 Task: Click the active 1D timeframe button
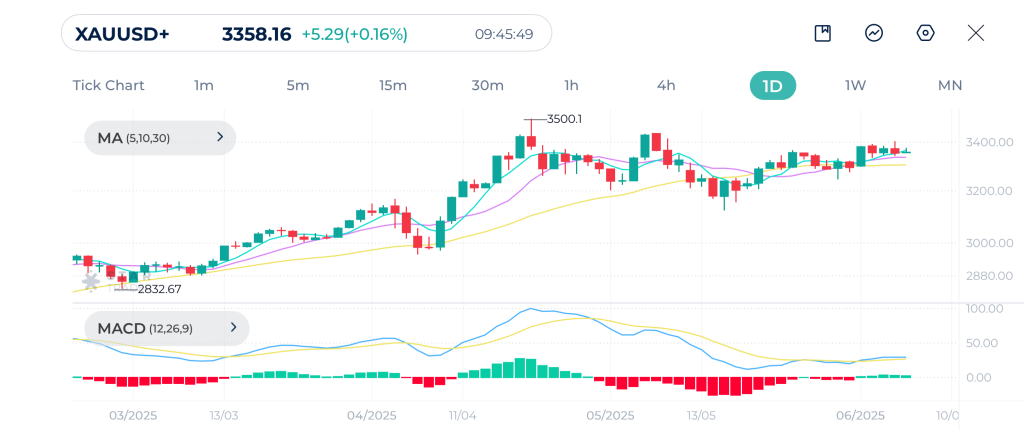click(772, 85)
